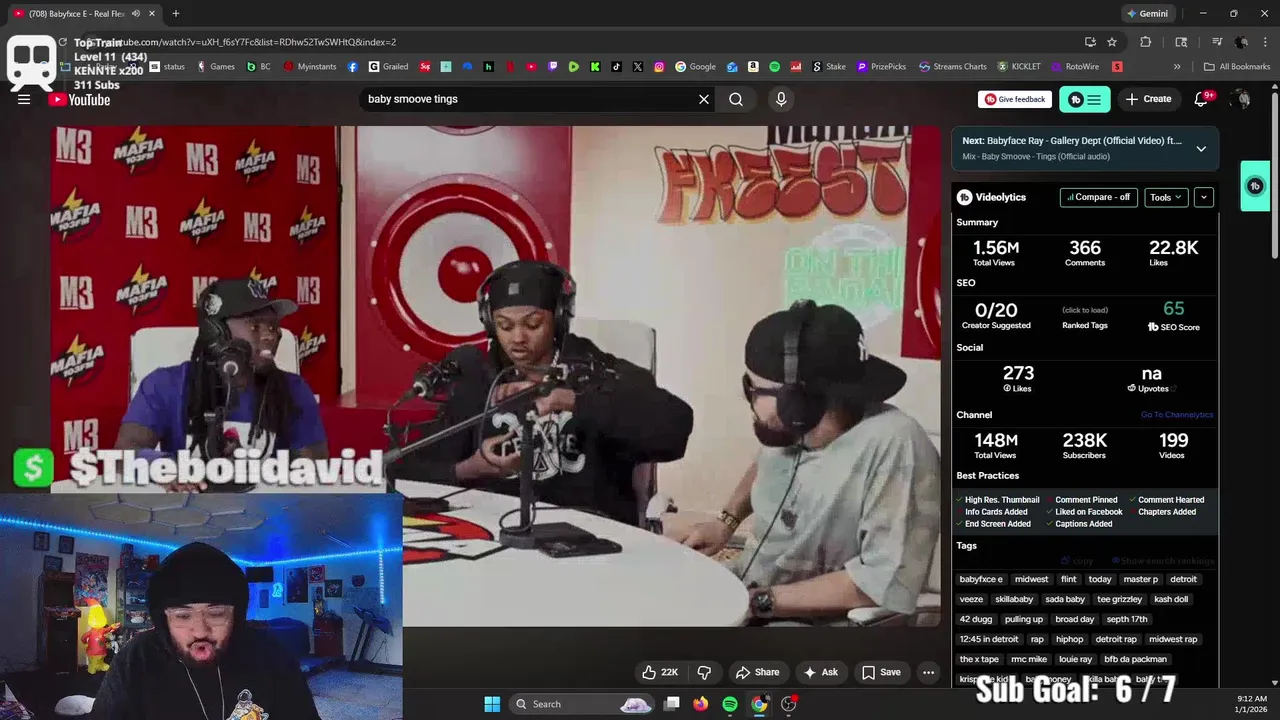Open Spotify from the taskbar
1280x720 pixels.
(x=730, y=704)
